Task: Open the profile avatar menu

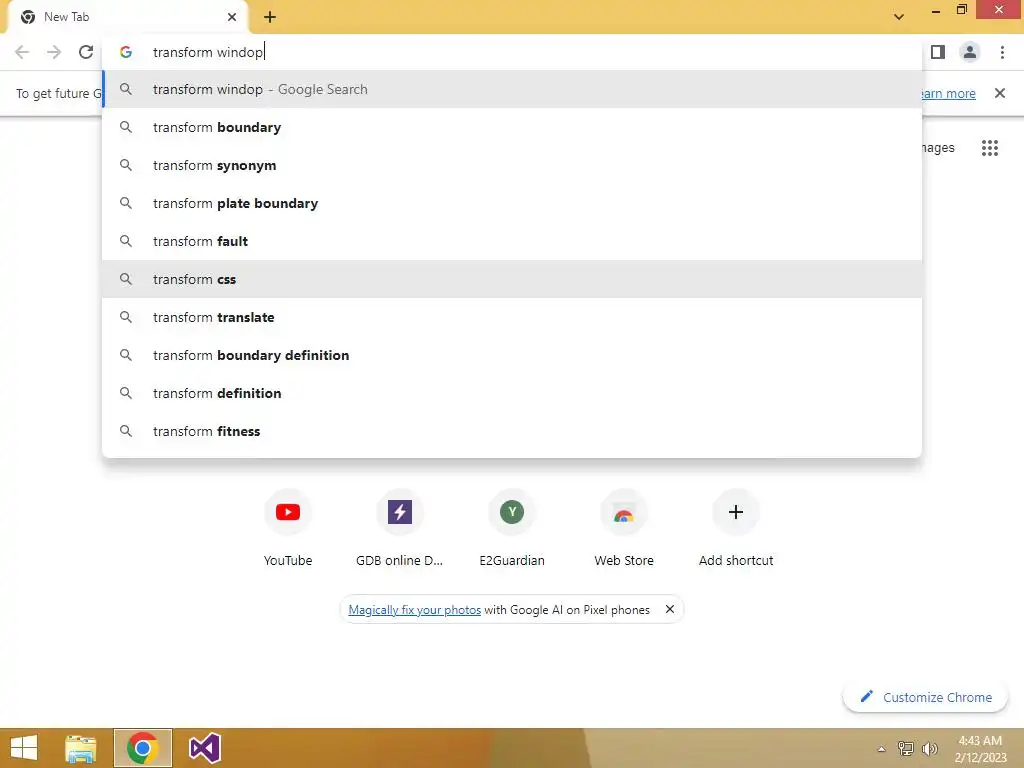Action: [x=970, y=52]
